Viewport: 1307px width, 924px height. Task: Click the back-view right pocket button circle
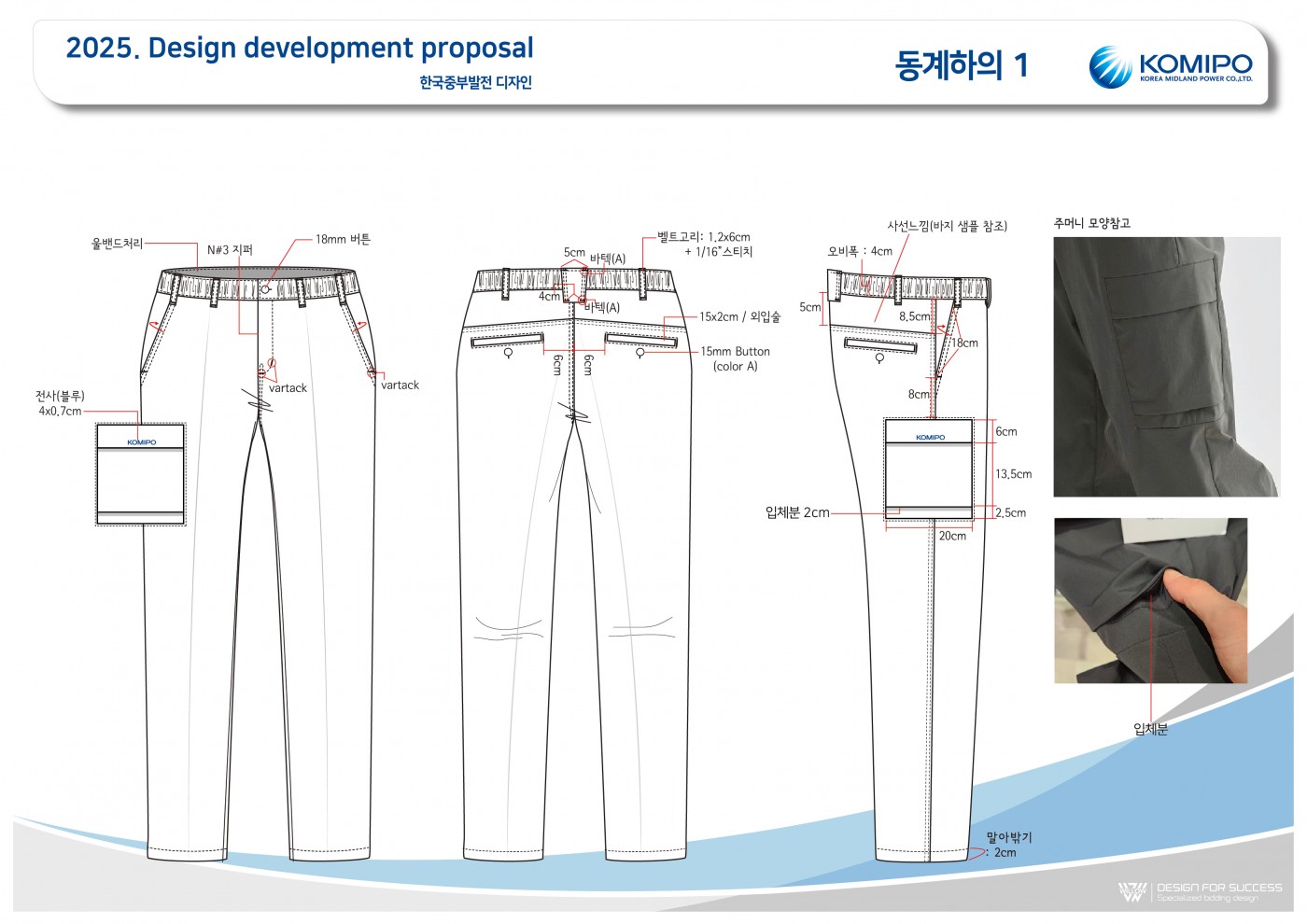pyautogui.click(x=640, y=353)
